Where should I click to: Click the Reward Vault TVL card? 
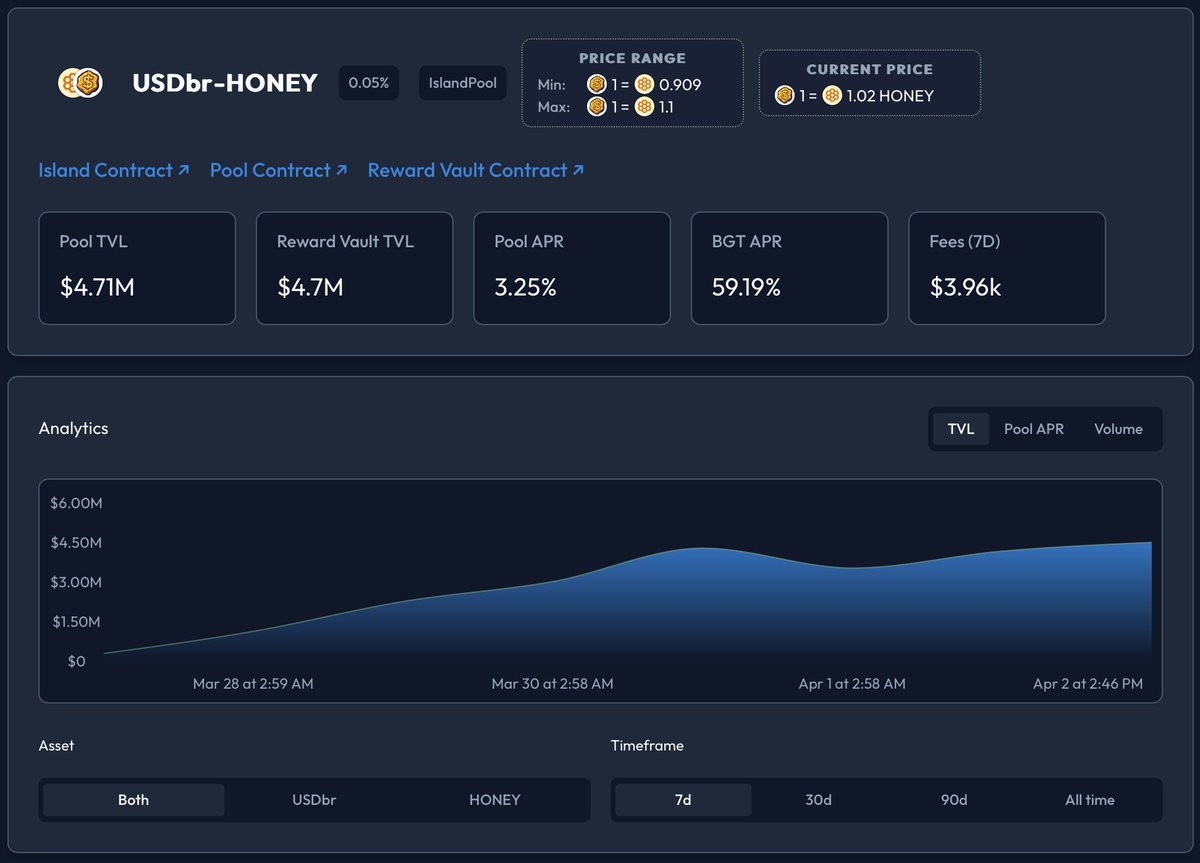[x=354, y=268]
